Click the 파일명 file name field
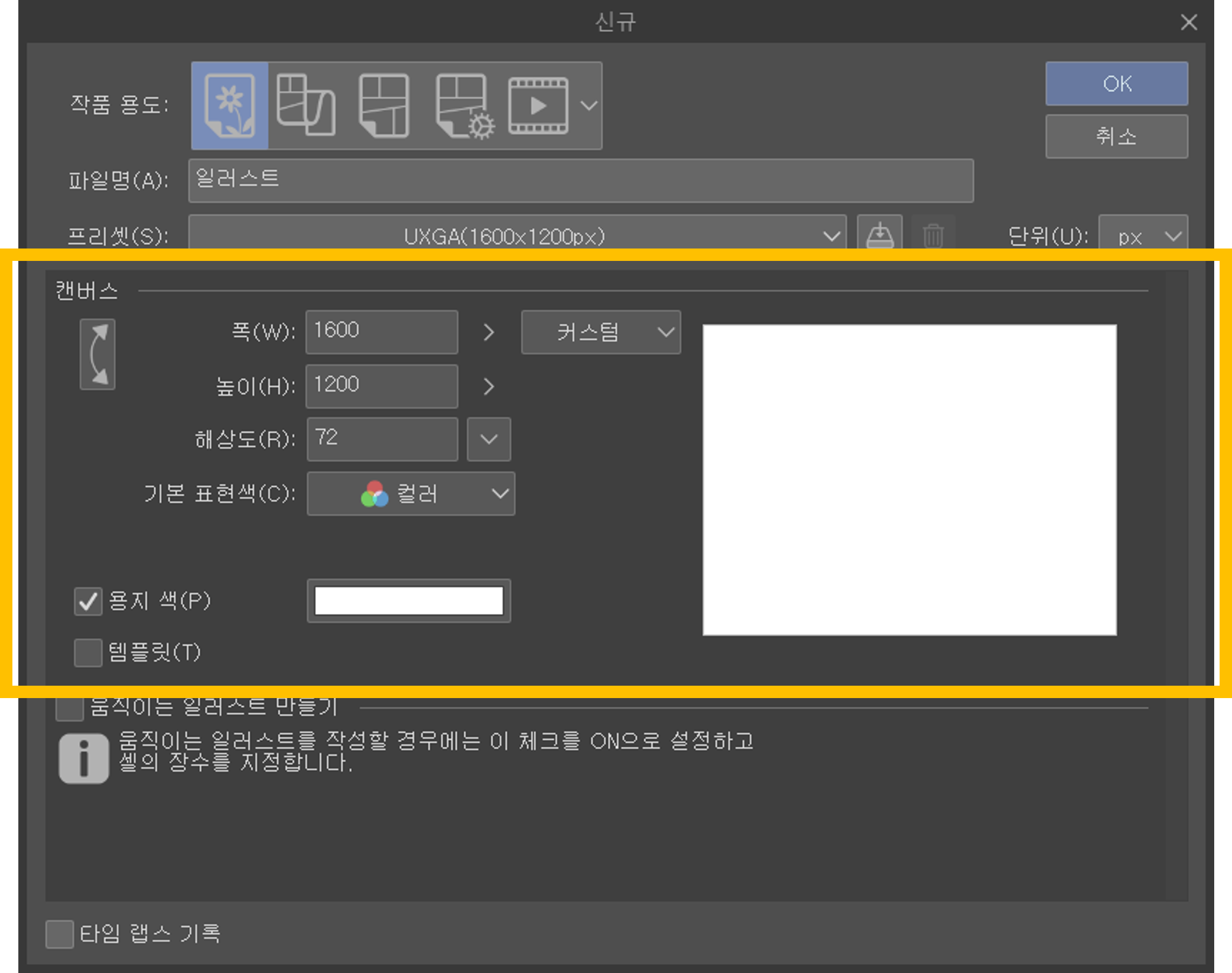 click(581, 181)
